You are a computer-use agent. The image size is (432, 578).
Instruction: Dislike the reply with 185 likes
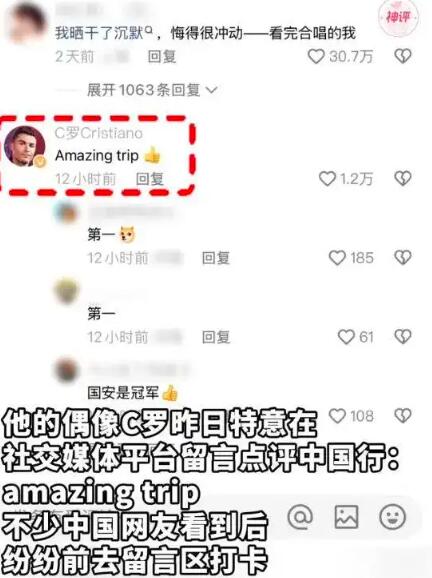(403, 258)
